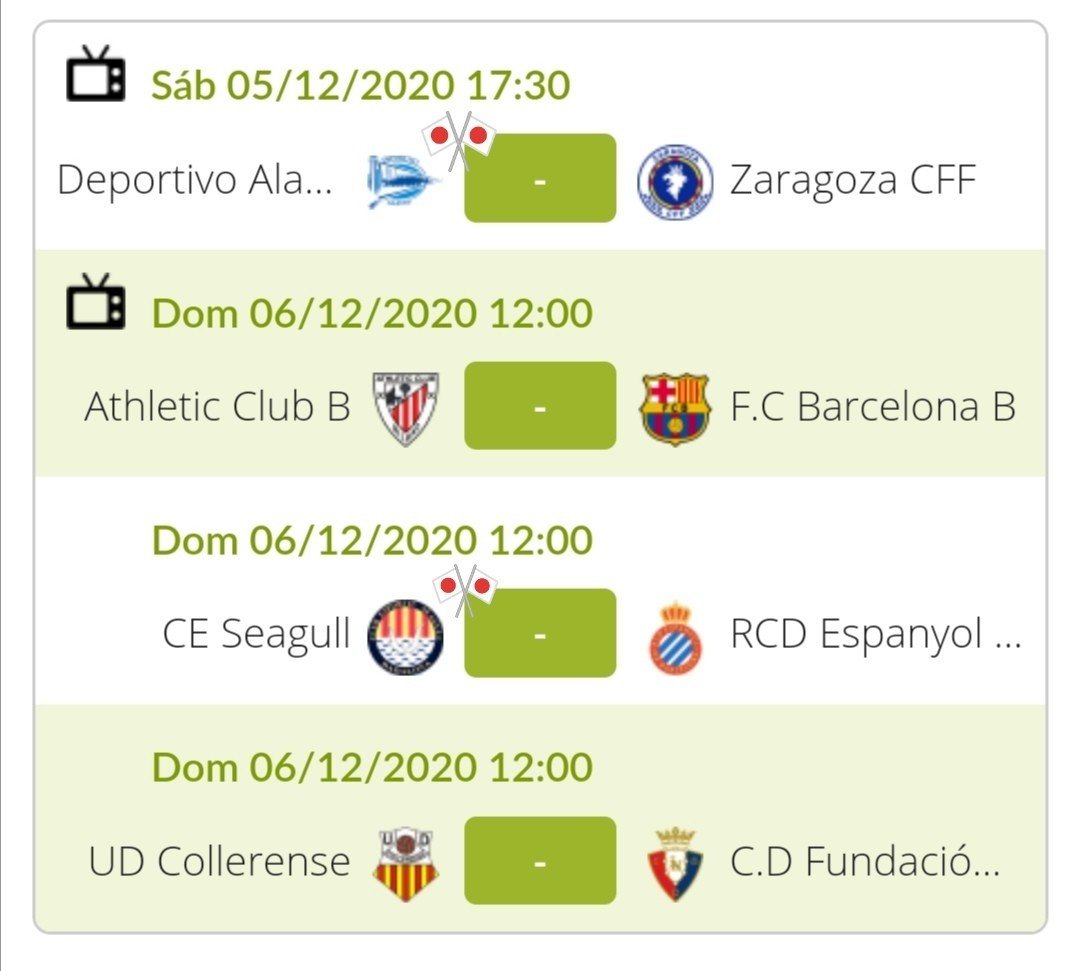This screenshot has width=1080, height=971.
Task: Open Athletic Club B vs Barcelona B score
Action: (540, 406)
